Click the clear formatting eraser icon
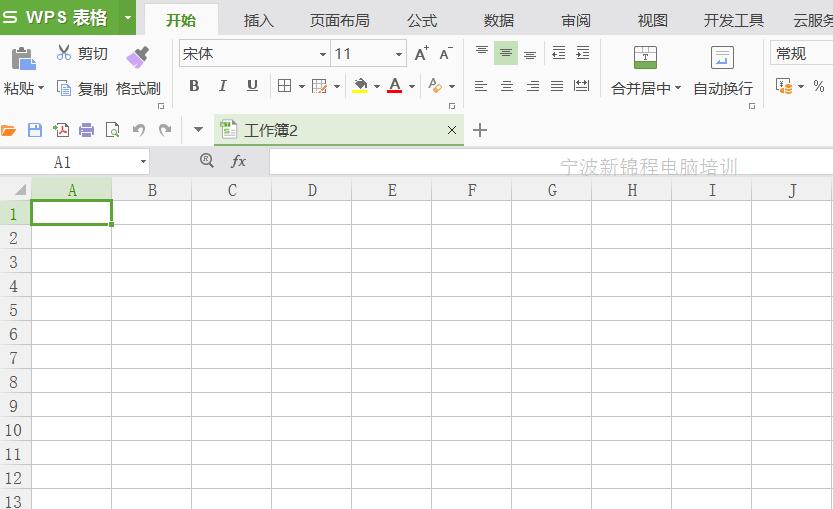Viewport: 833px width, 509px height. point(435,86)
